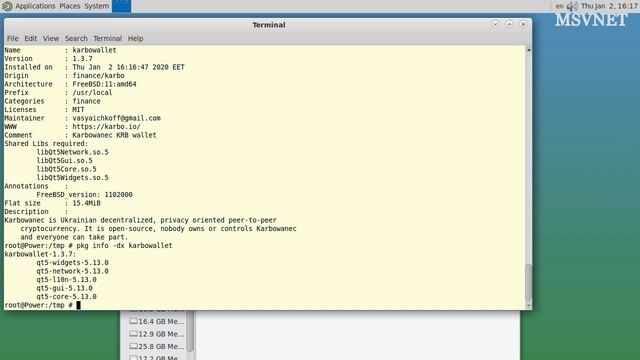Click the 'Karbowanec KRB wallet' comment text
Screen dimensions: 640x360
click(114, 135)
